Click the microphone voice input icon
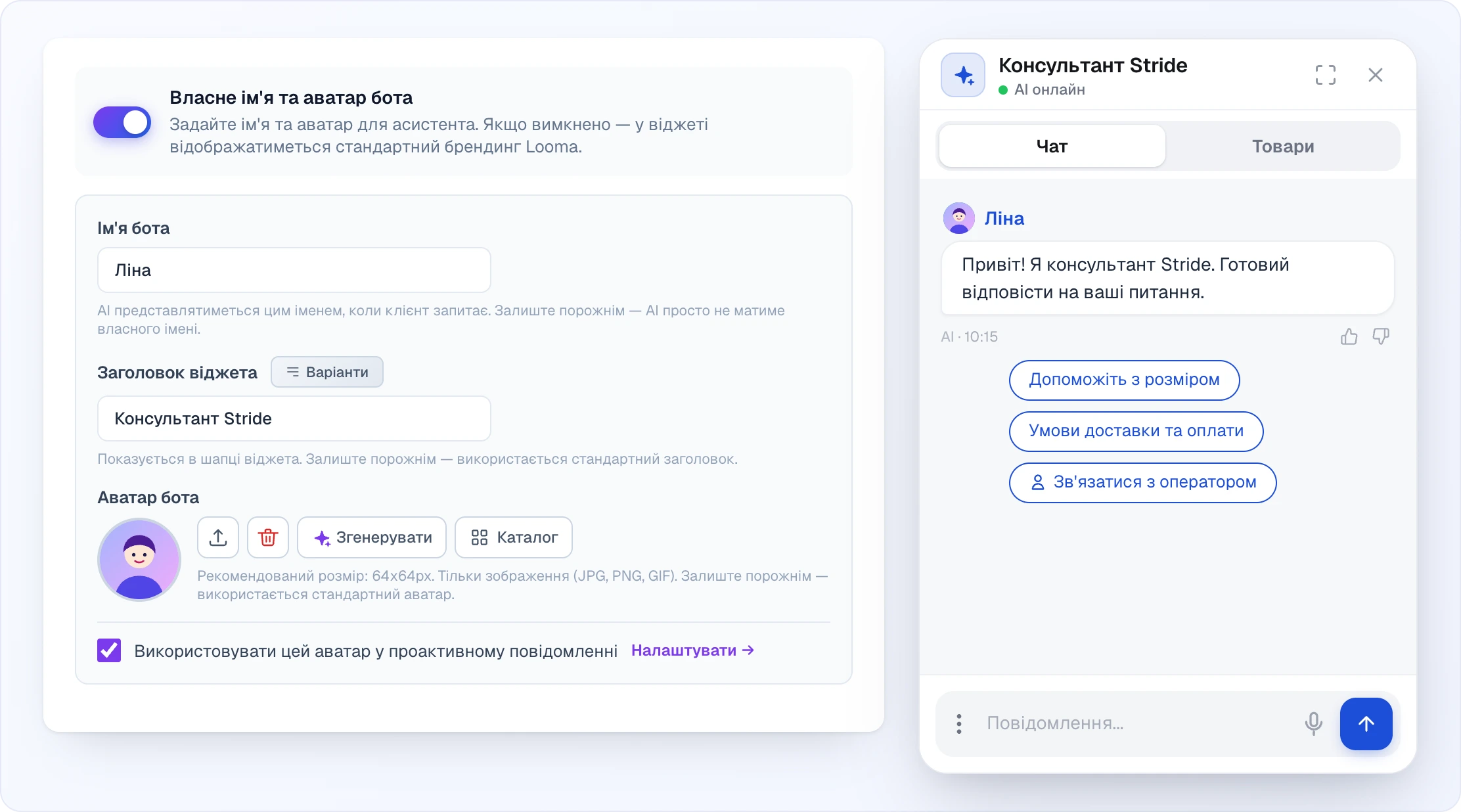 click(1313, 723)
